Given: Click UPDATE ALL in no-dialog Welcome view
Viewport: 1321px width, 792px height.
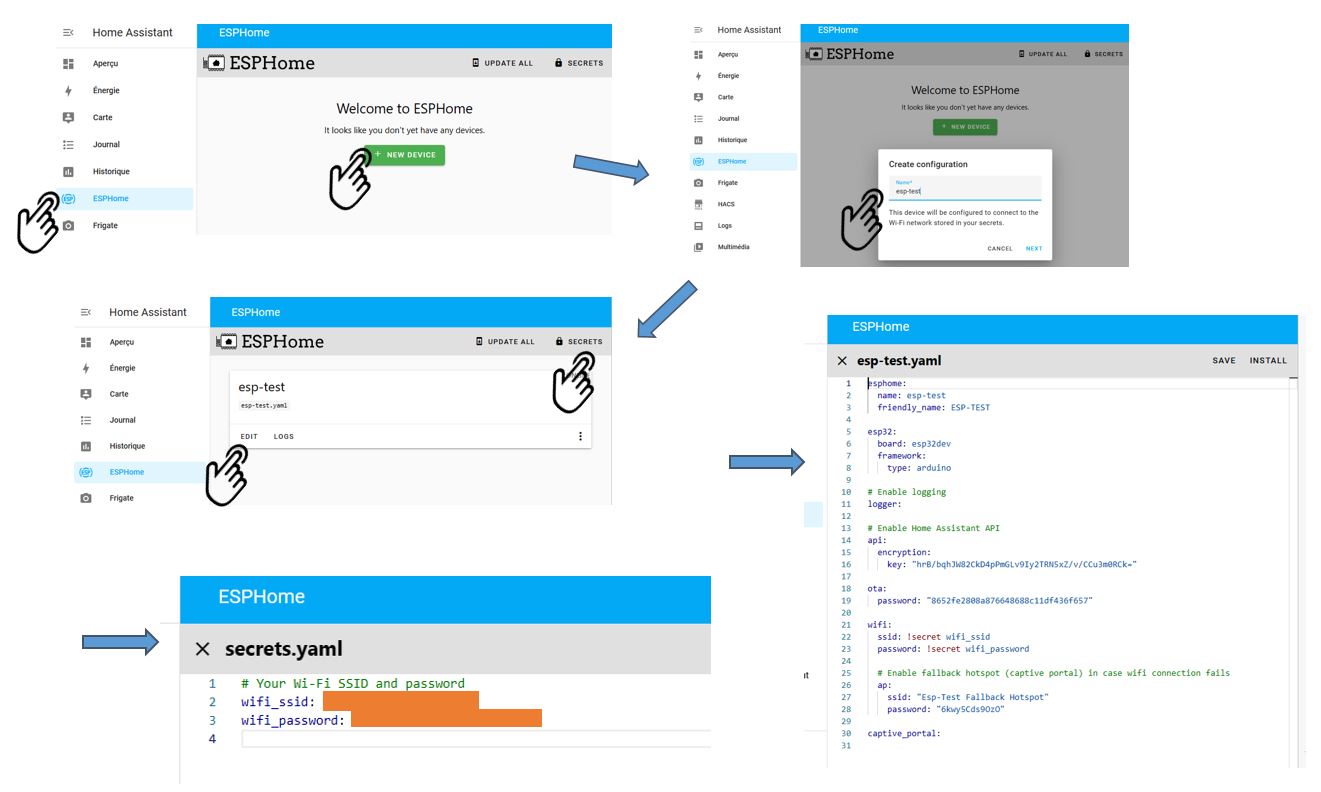Looking at the screenshot, I should coord(503,63).
